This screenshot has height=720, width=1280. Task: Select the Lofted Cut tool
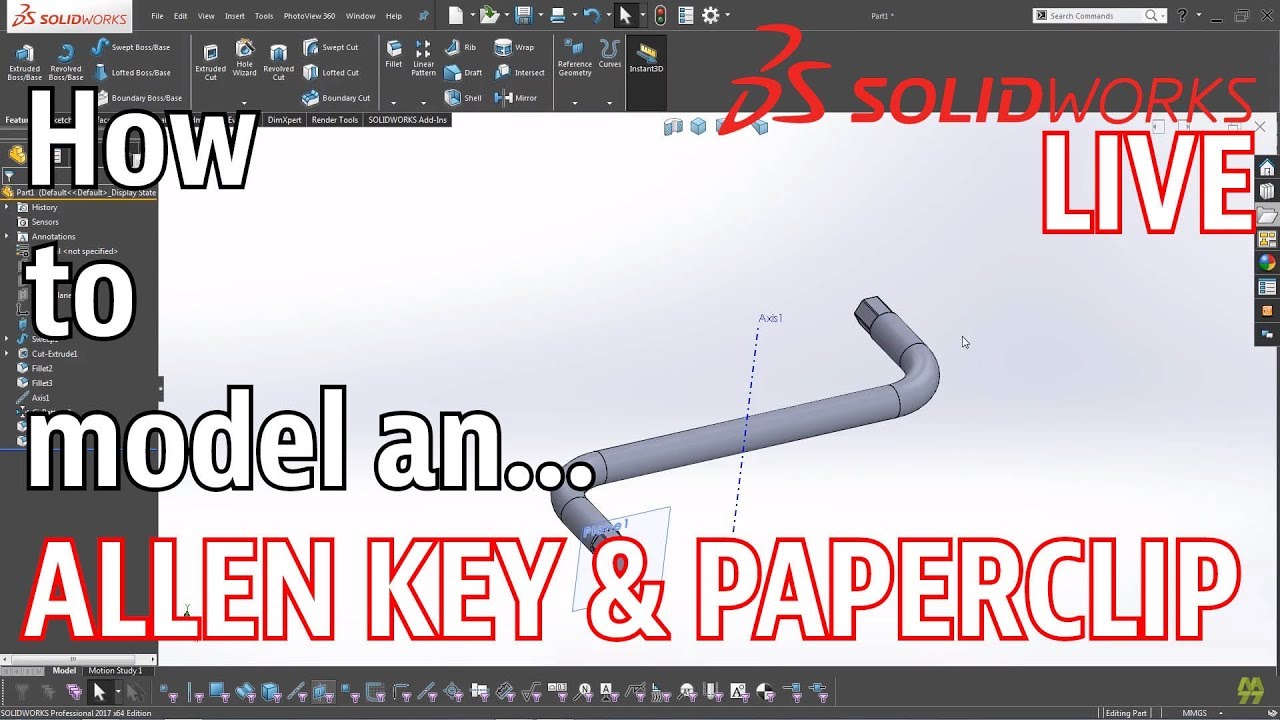click(x=331, y=73)
